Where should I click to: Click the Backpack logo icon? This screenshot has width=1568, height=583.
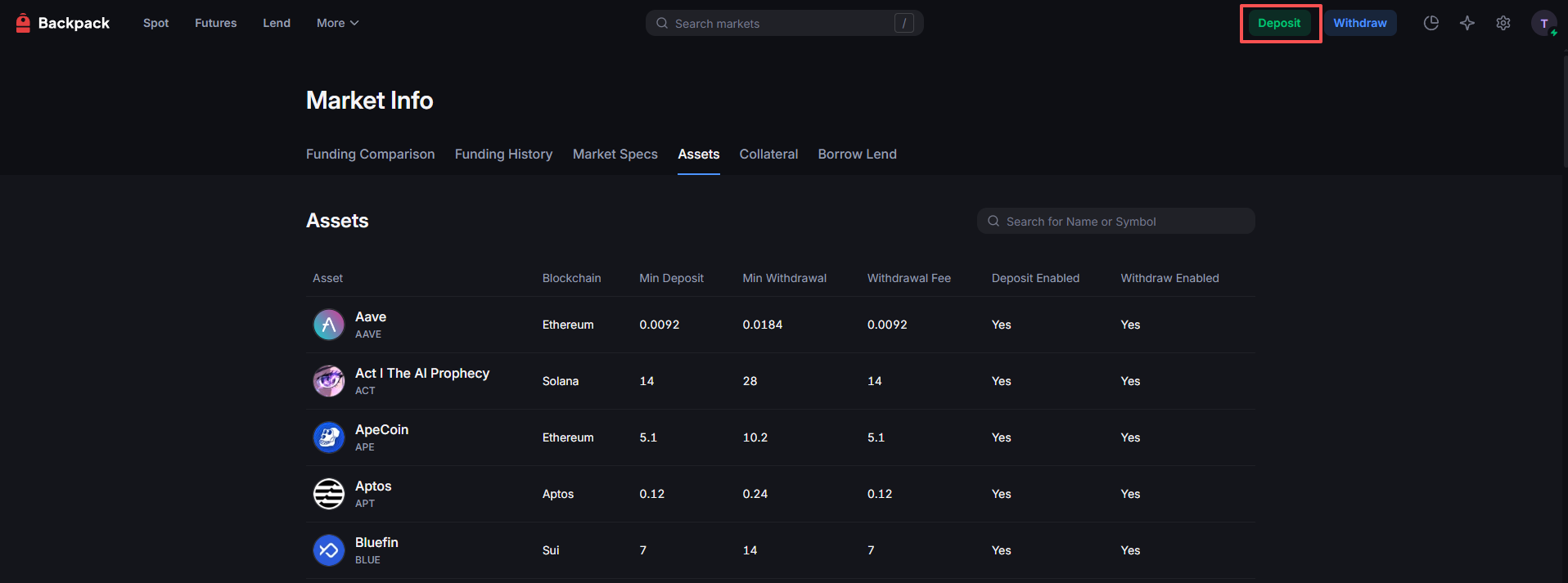pyautogui.click(x=23, y=23)
